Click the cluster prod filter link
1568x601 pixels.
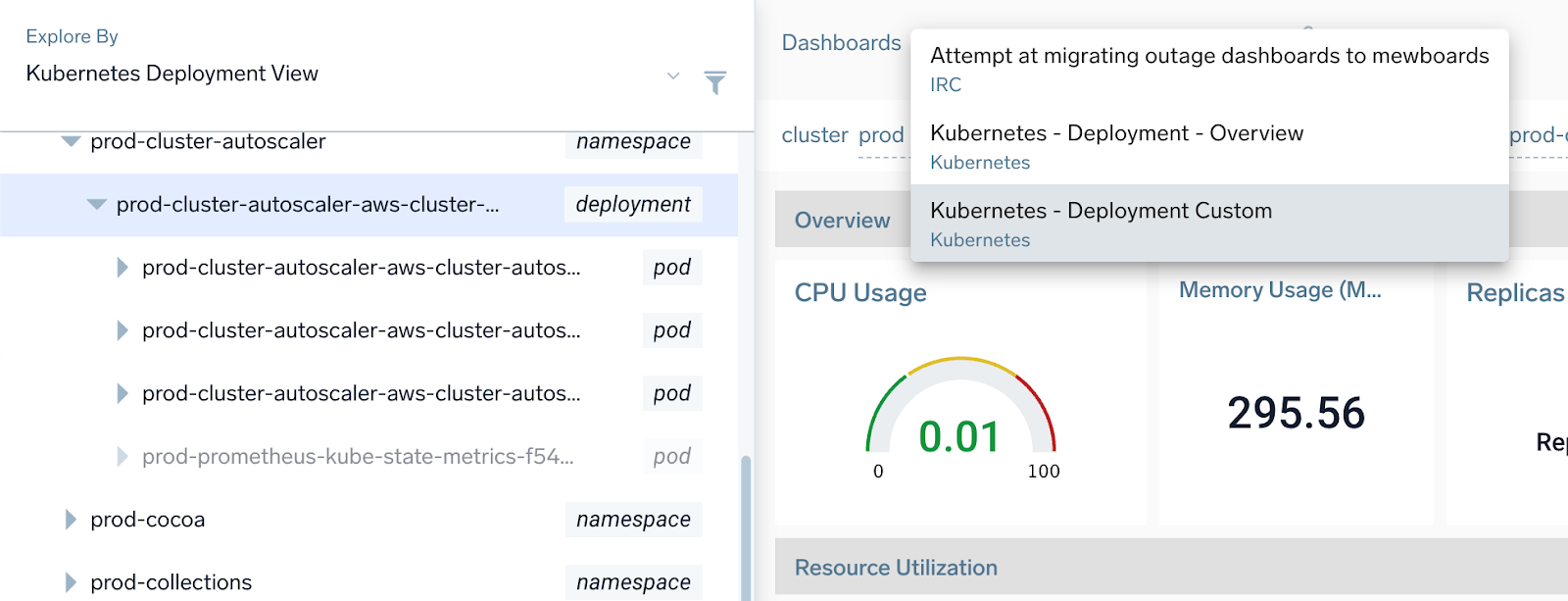point(881,135)
